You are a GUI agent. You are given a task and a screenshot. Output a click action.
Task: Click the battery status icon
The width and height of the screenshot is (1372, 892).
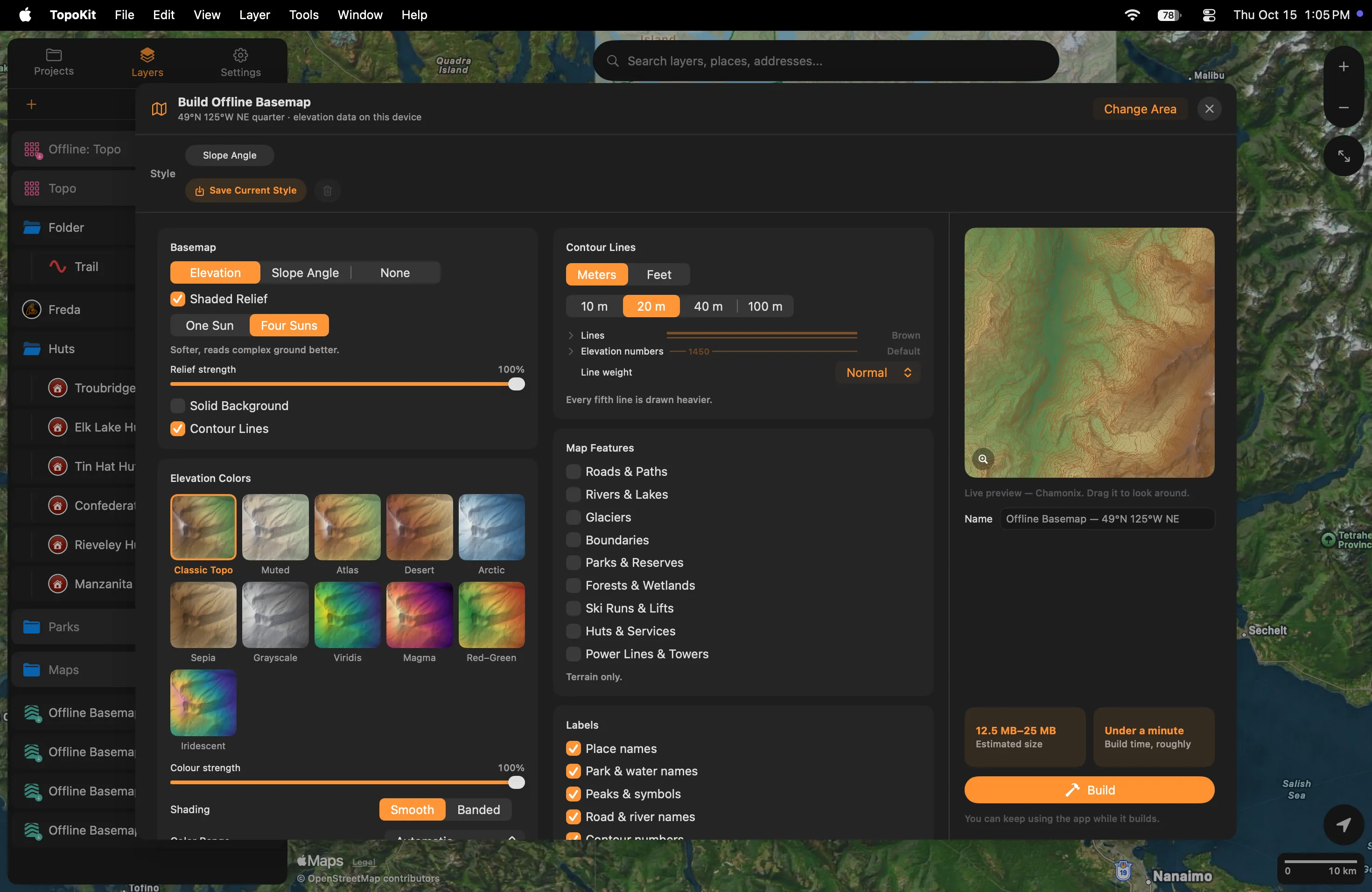pyautogui.click(x=1169, y=15)
